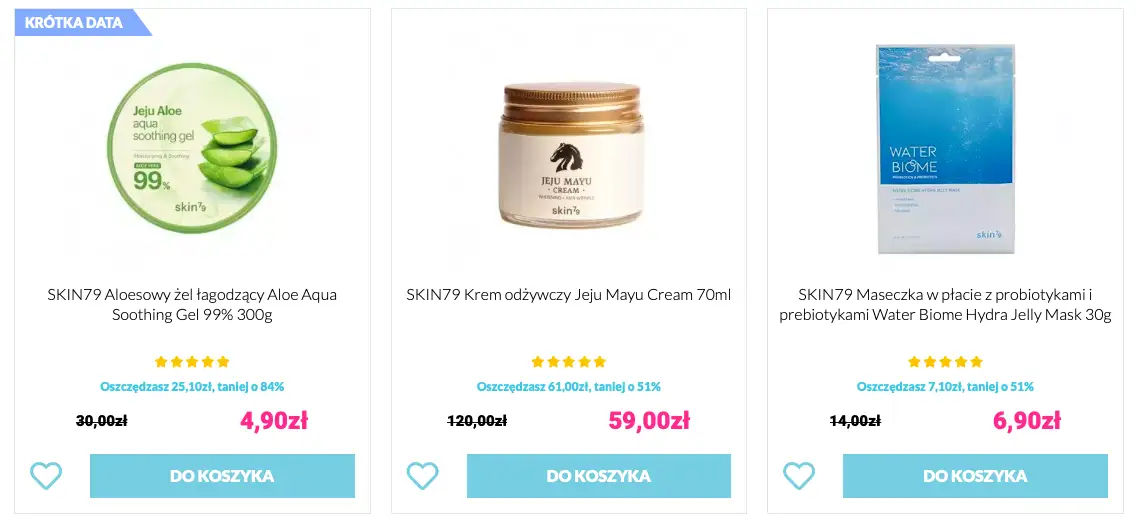Open SKIN79 Aloesowy żel łagodzący title link
The image size is (1136, 519).
coord(192,304)
